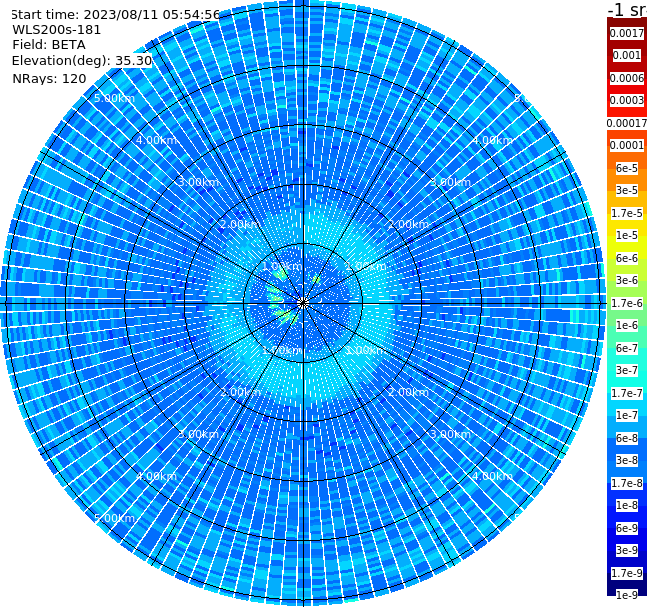Choose the 3e-7 colorbar label

pos(627,370)
